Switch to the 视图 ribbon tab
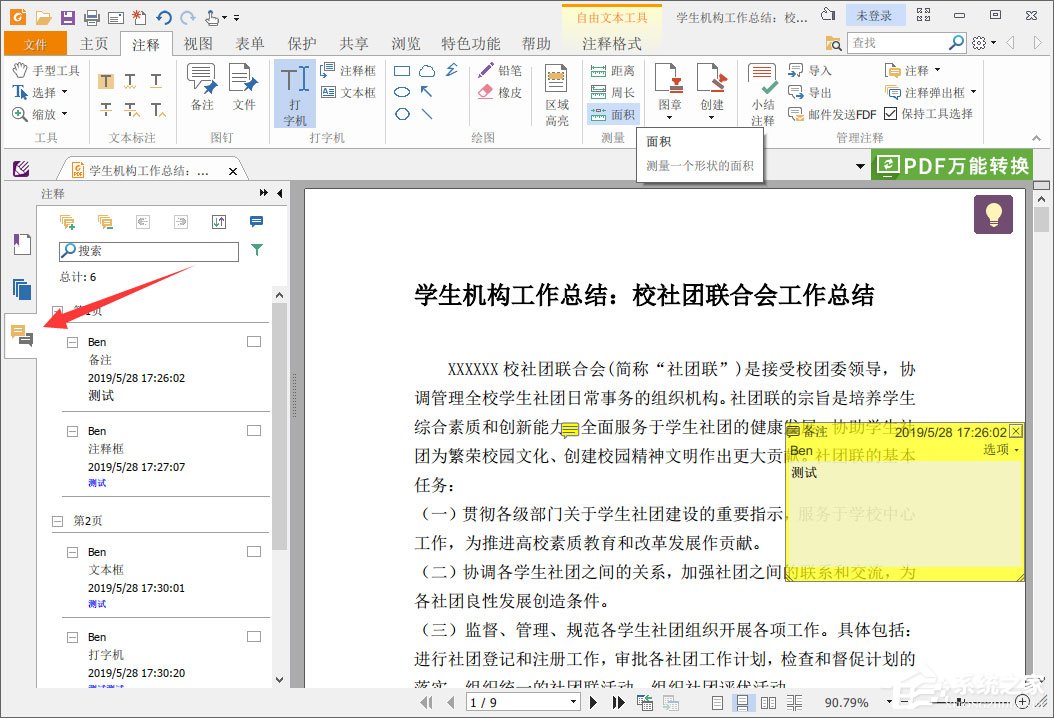 point(196,43)
